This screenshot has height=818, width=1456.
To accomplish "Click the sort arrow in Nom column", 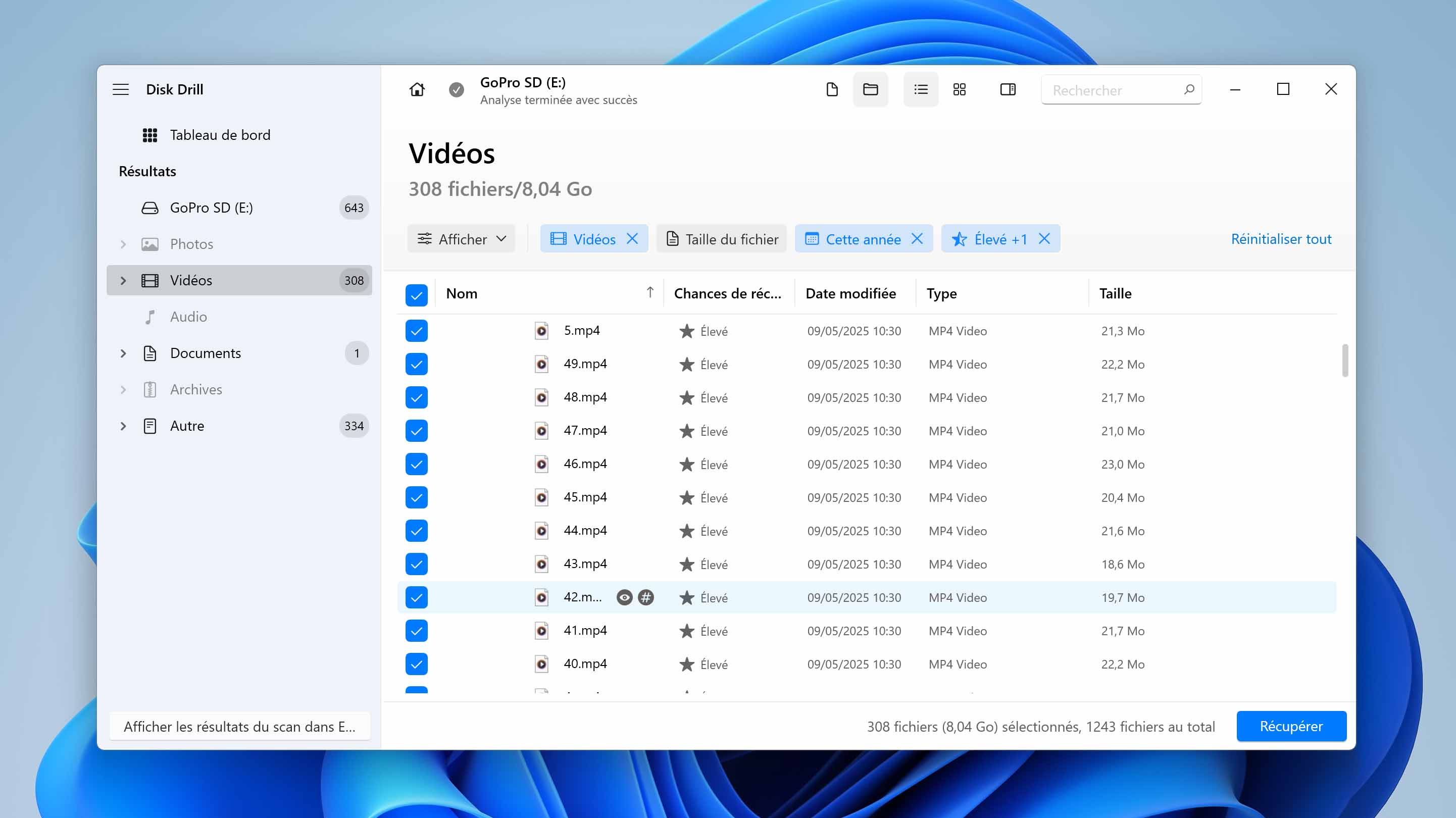I will 650,292.
